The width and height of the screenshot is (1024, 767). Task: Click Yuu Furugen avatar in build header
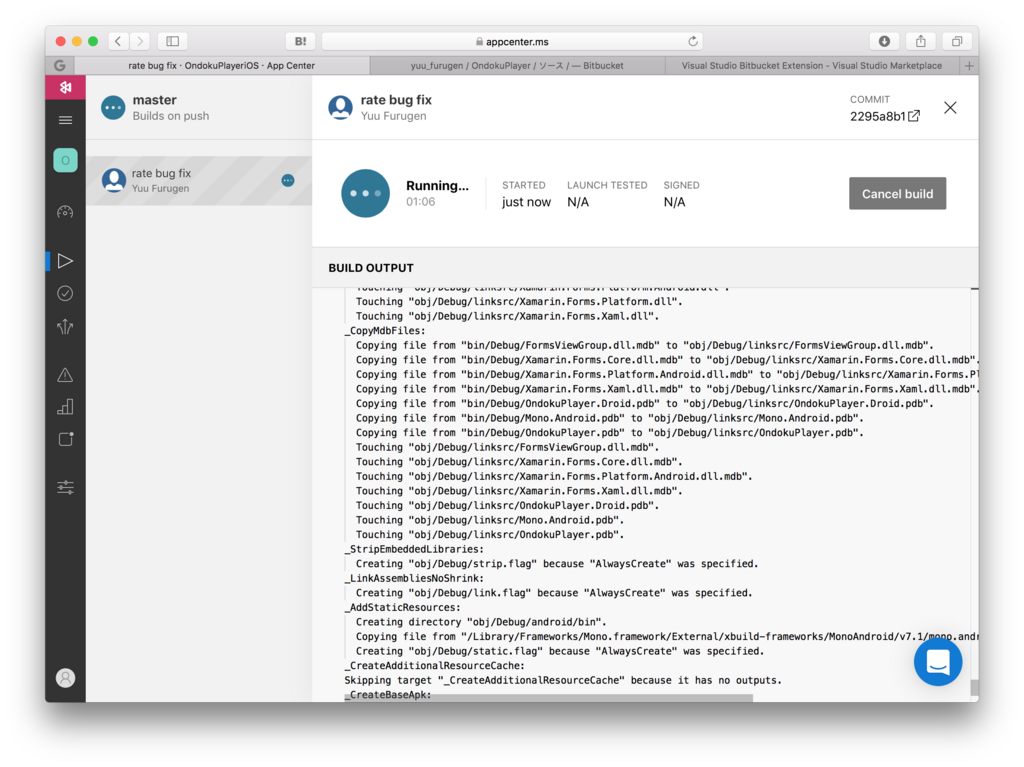point(340,107)
